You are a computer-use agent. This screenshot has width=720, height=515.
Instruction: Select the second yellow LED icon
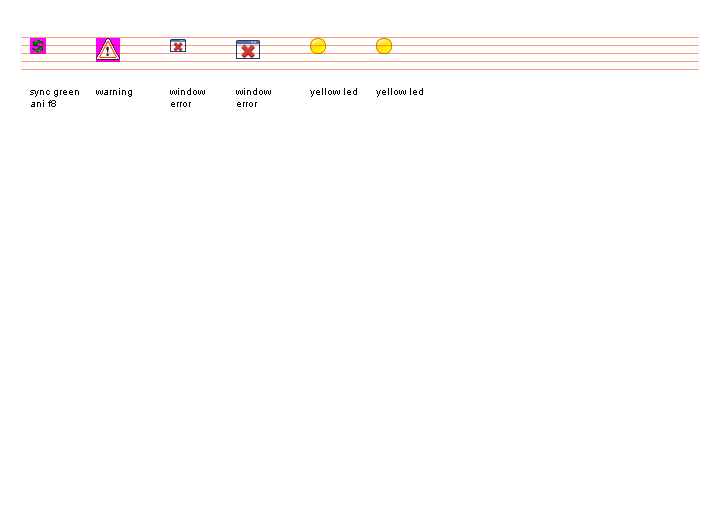tap(384, 46)
